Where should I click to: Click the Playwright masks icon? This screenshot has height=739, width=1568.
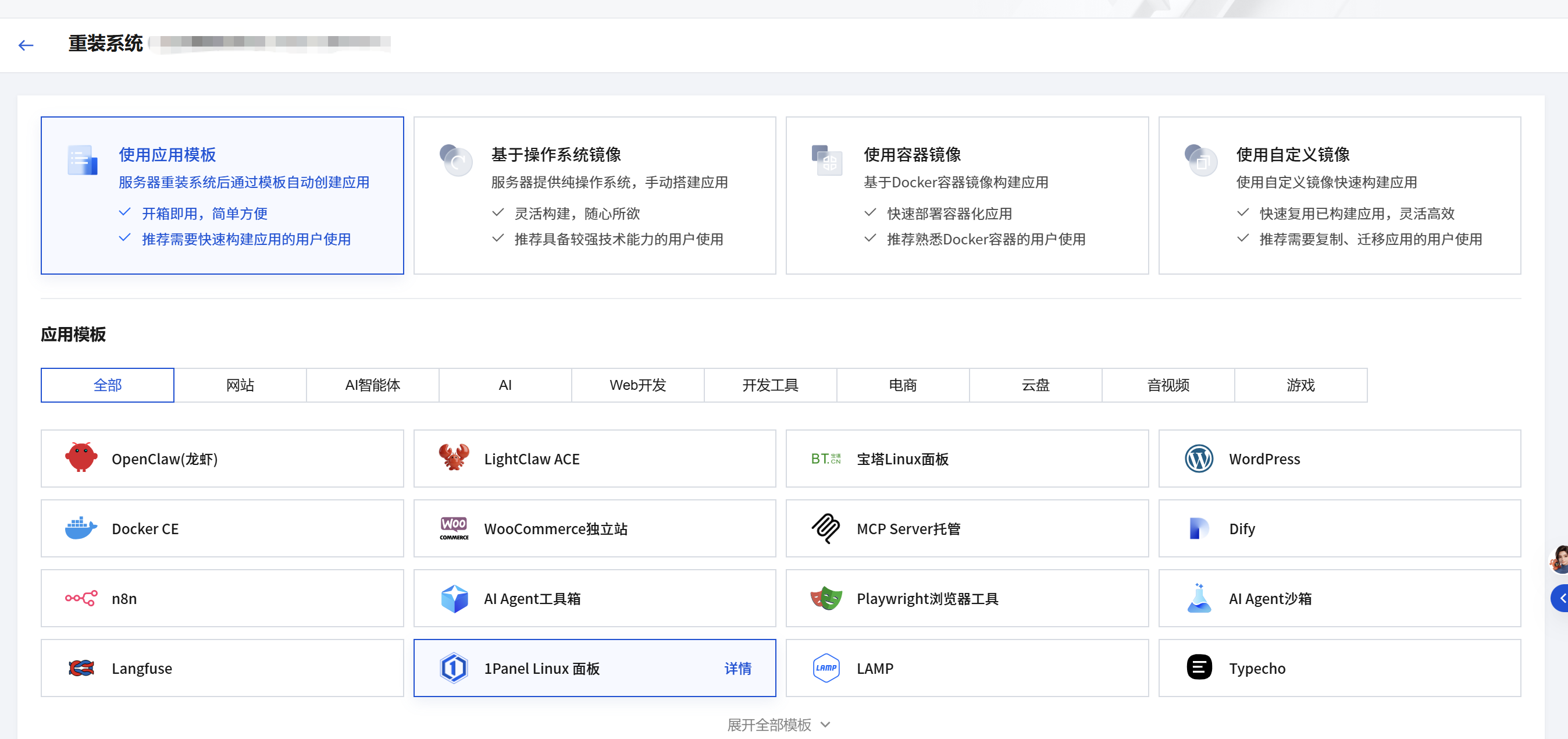click(825, 598)
